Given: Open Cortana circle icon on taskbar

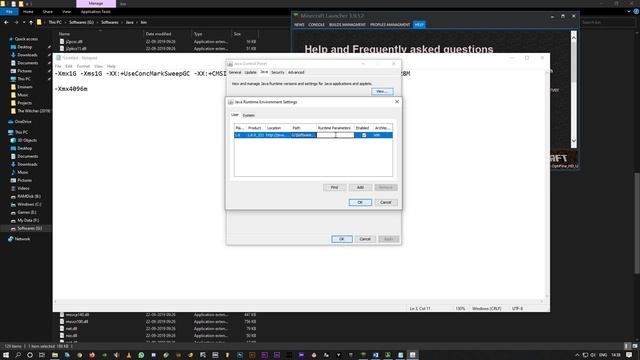Looking at the screenshot, I should [x=30, y=355].
